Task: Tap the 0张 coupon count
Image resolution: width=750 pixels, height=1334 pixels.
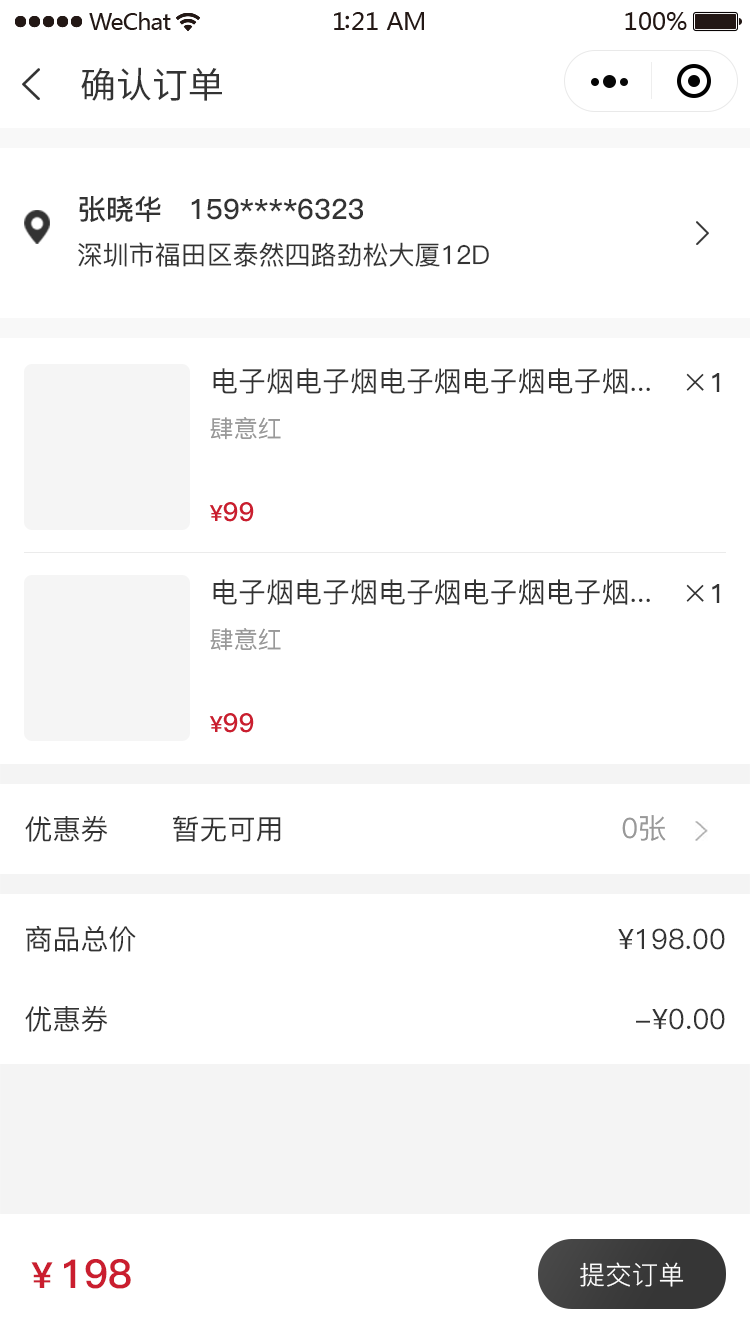Action: [644, 829]
